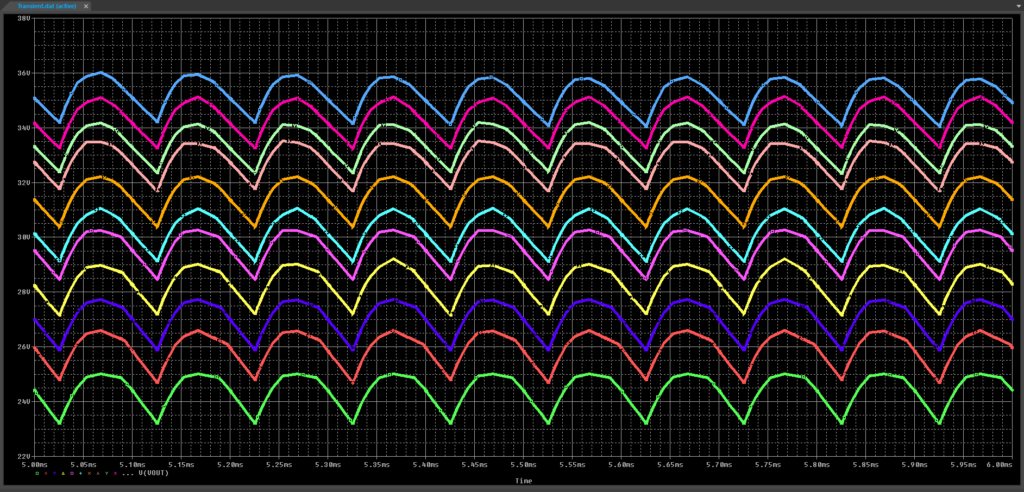
Task: Click the green square legend symbol
Action: coord(37,473)
